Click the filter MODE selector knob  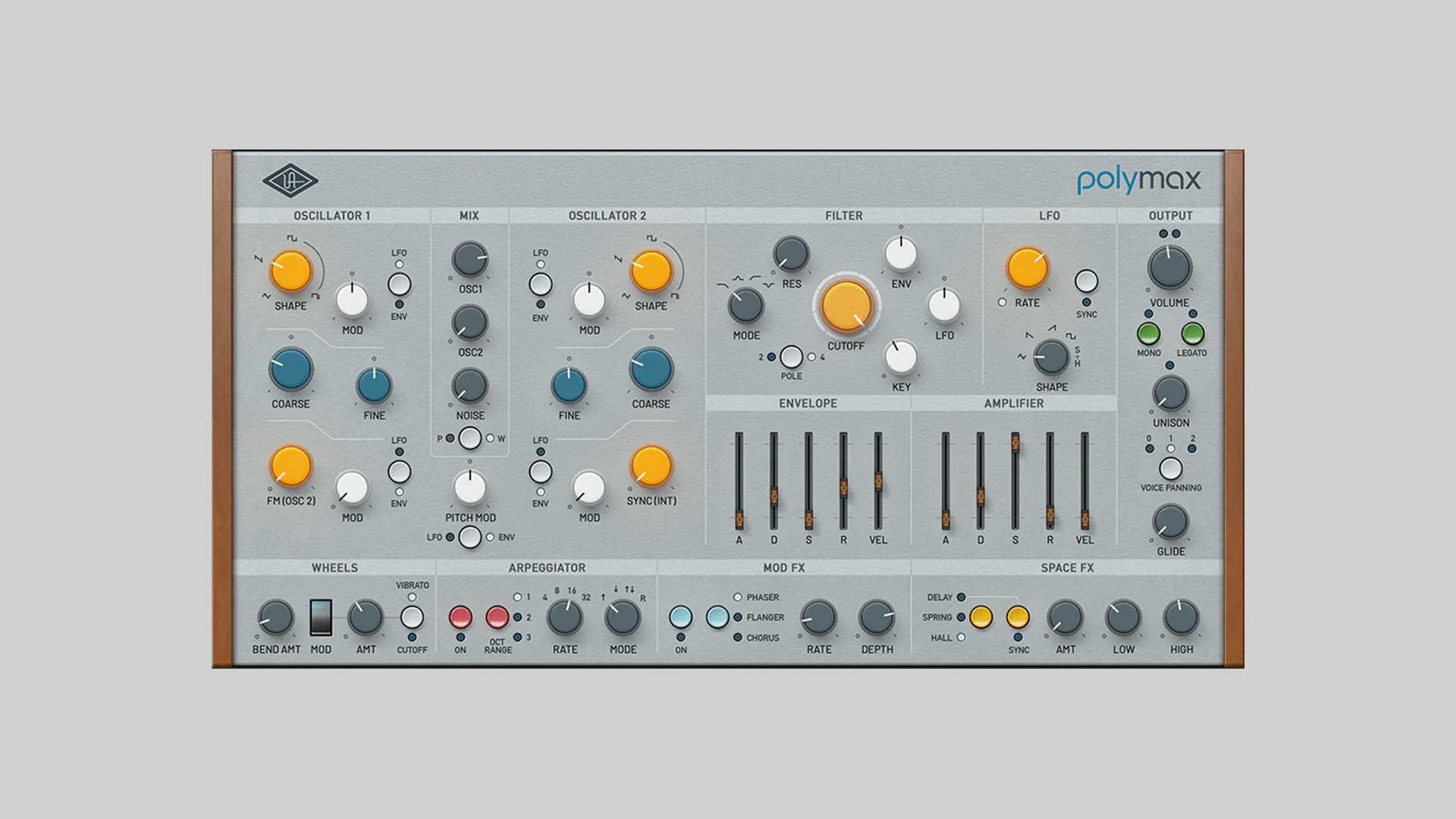pos(746,306)
